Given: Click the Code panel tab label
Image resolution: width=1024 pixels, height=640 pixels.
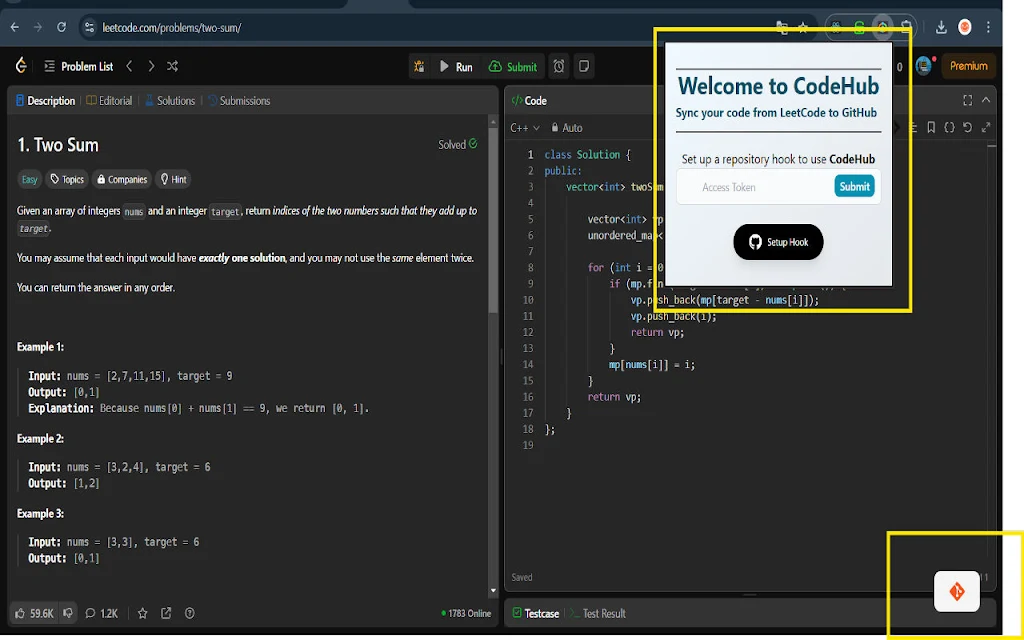Looking at the screenshot, I should [530, 101].
